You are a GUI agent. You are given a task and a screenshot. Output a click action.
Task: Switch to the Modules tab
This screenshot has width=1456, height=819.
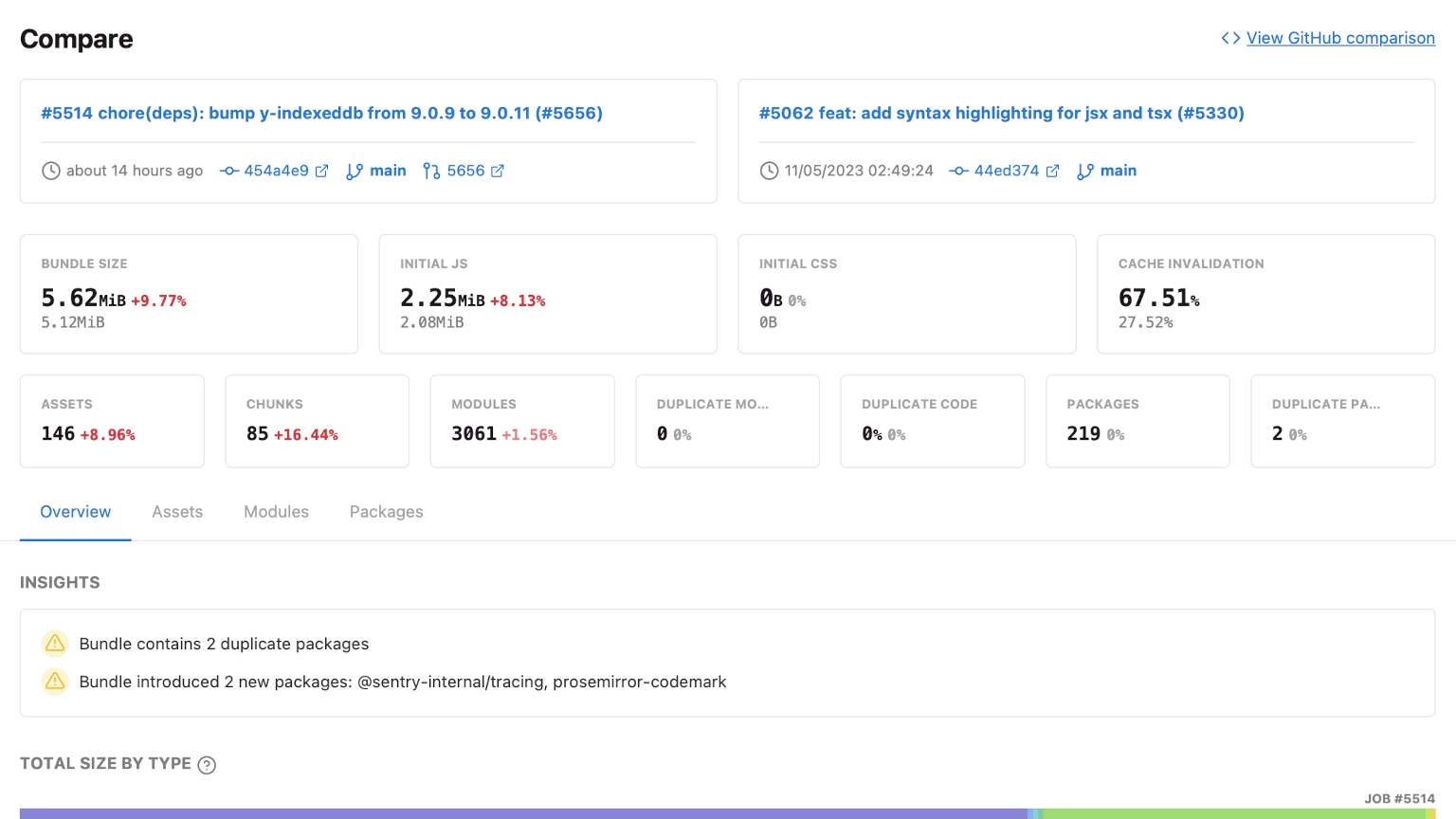point(276,512)
